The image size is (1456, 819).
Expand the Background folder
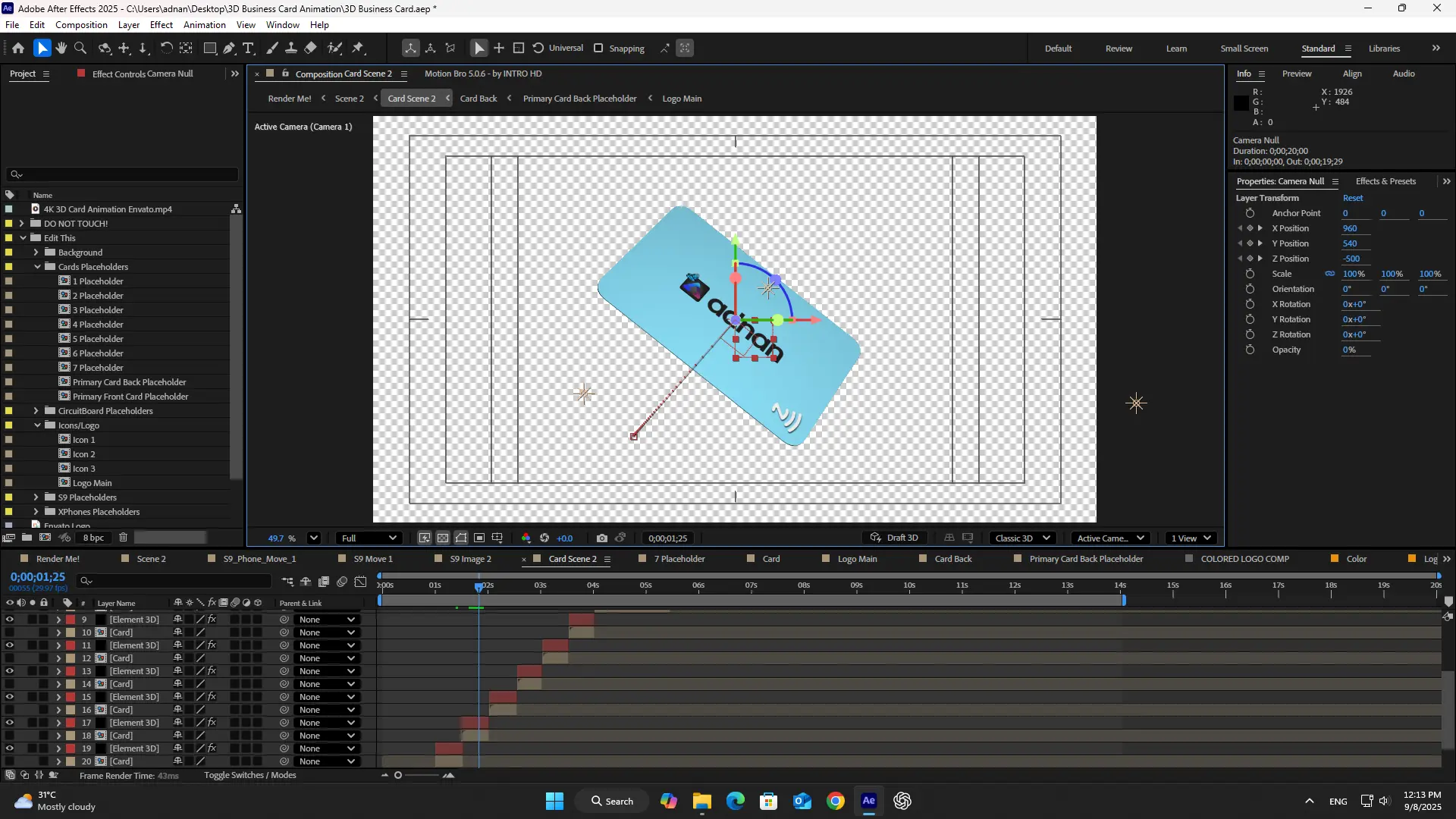pos(36,252)
